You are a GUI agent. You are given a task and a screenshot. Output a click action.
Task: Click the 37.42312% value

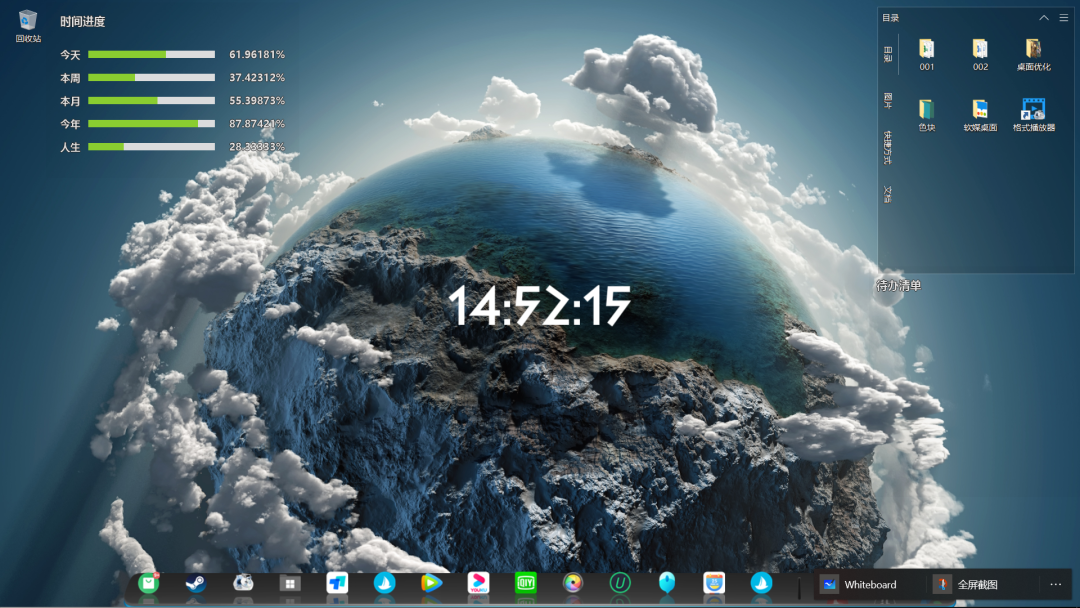257,78
